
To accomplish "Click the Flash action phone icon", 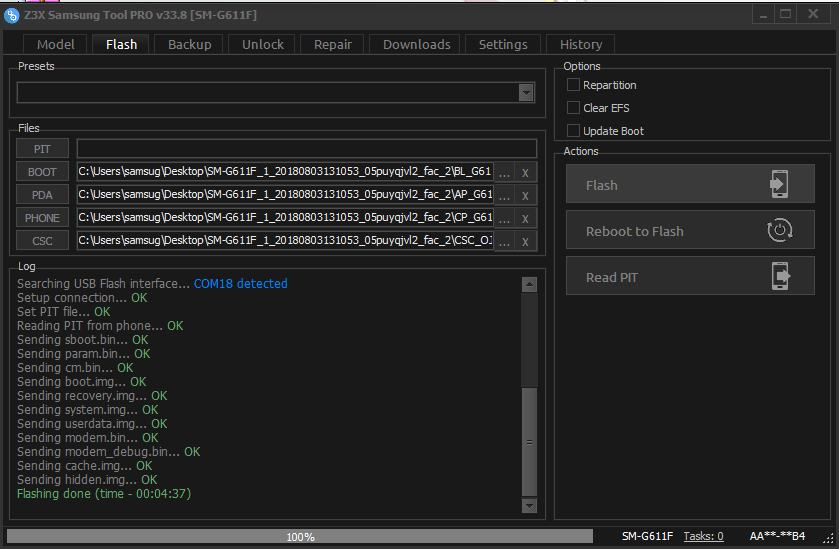I will pos(779,184).
